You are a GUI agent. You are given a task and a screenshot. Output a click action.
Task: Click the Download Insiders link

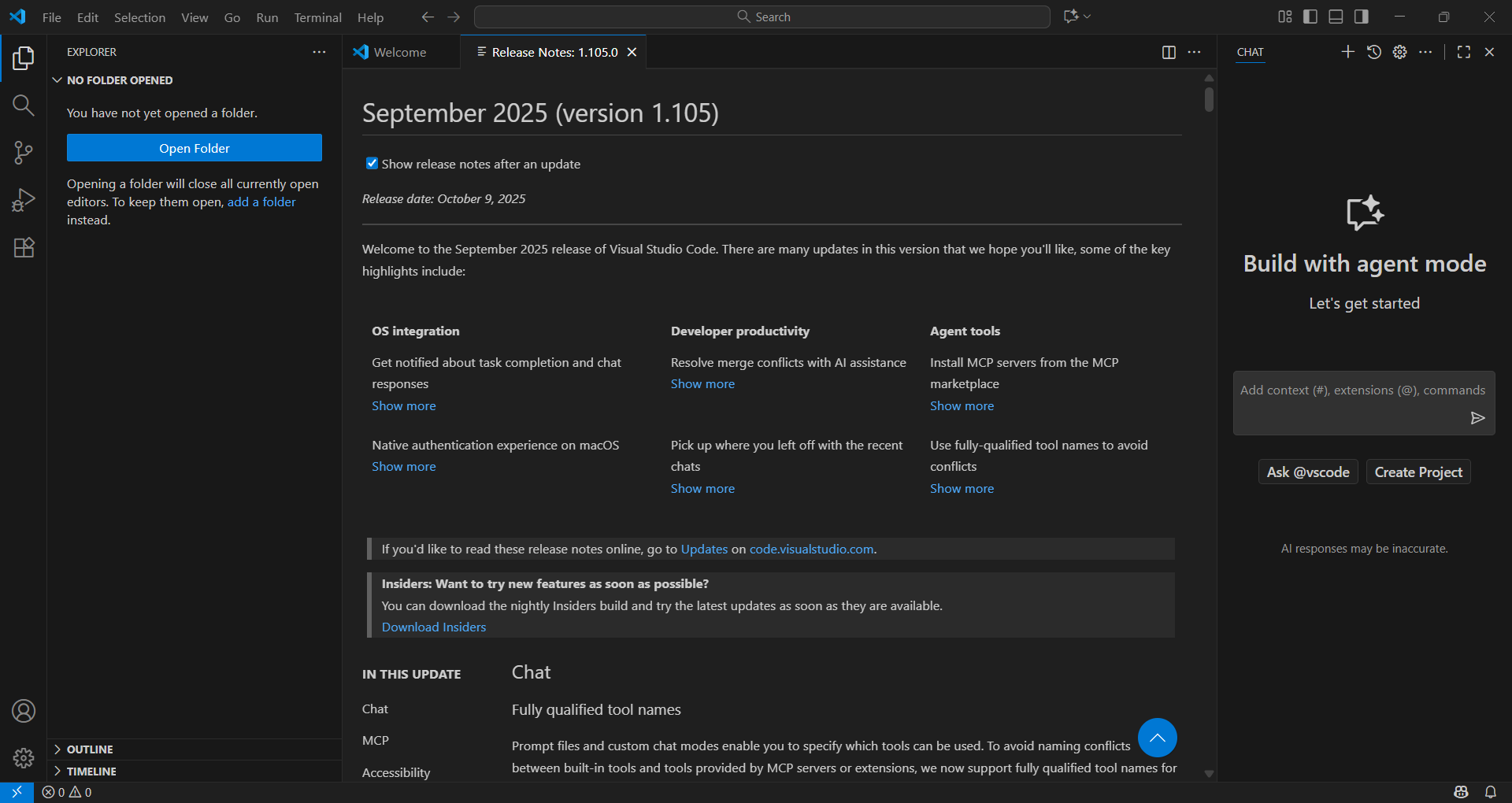[x=434, y=627]
